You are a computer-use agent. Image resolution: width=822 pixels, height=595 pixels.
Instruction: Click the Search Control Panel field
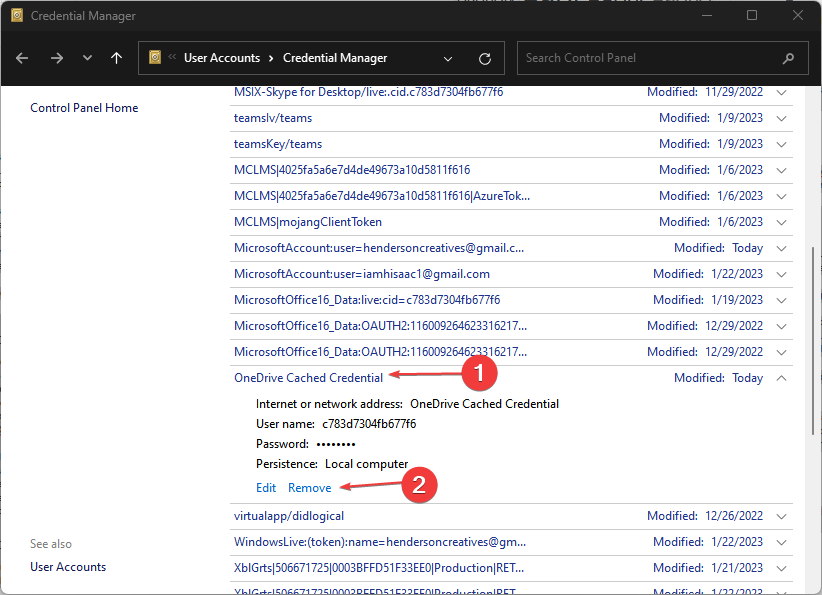[x=663, y=58]
